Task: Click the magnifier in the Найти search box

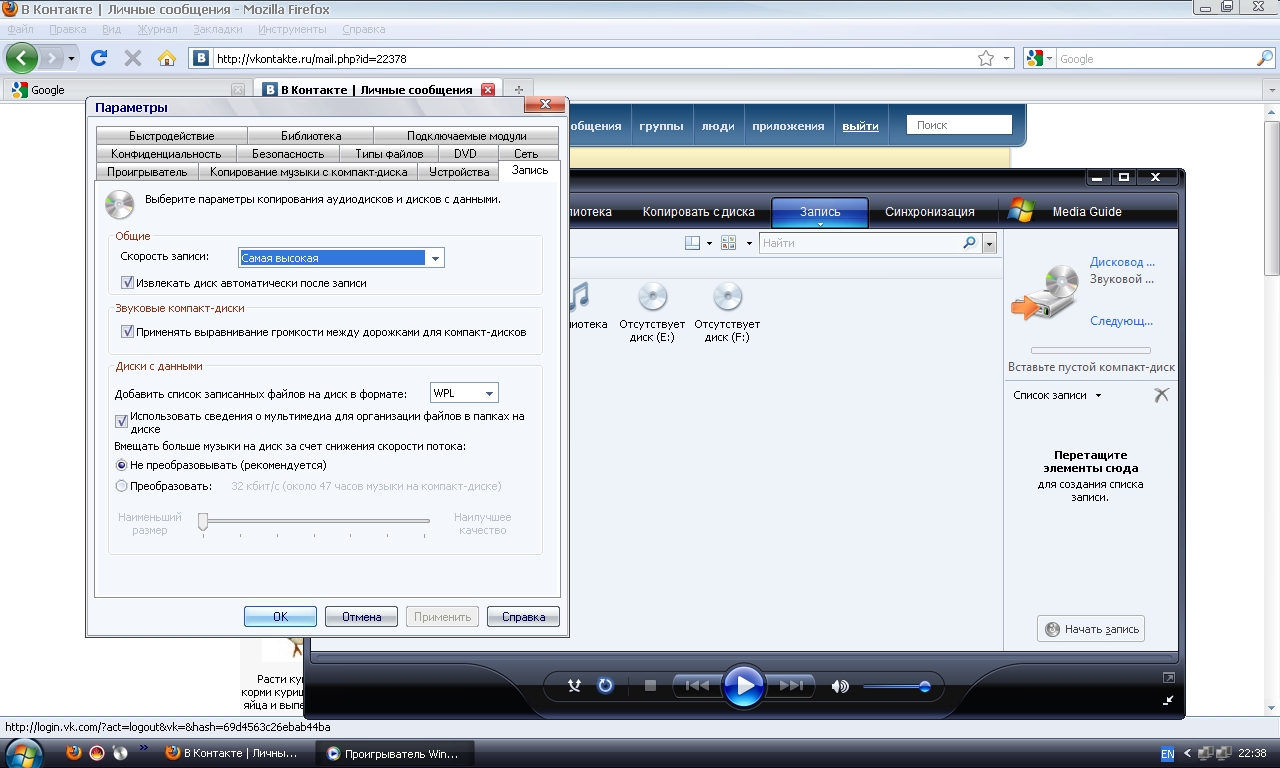Action: pos(969,243)
